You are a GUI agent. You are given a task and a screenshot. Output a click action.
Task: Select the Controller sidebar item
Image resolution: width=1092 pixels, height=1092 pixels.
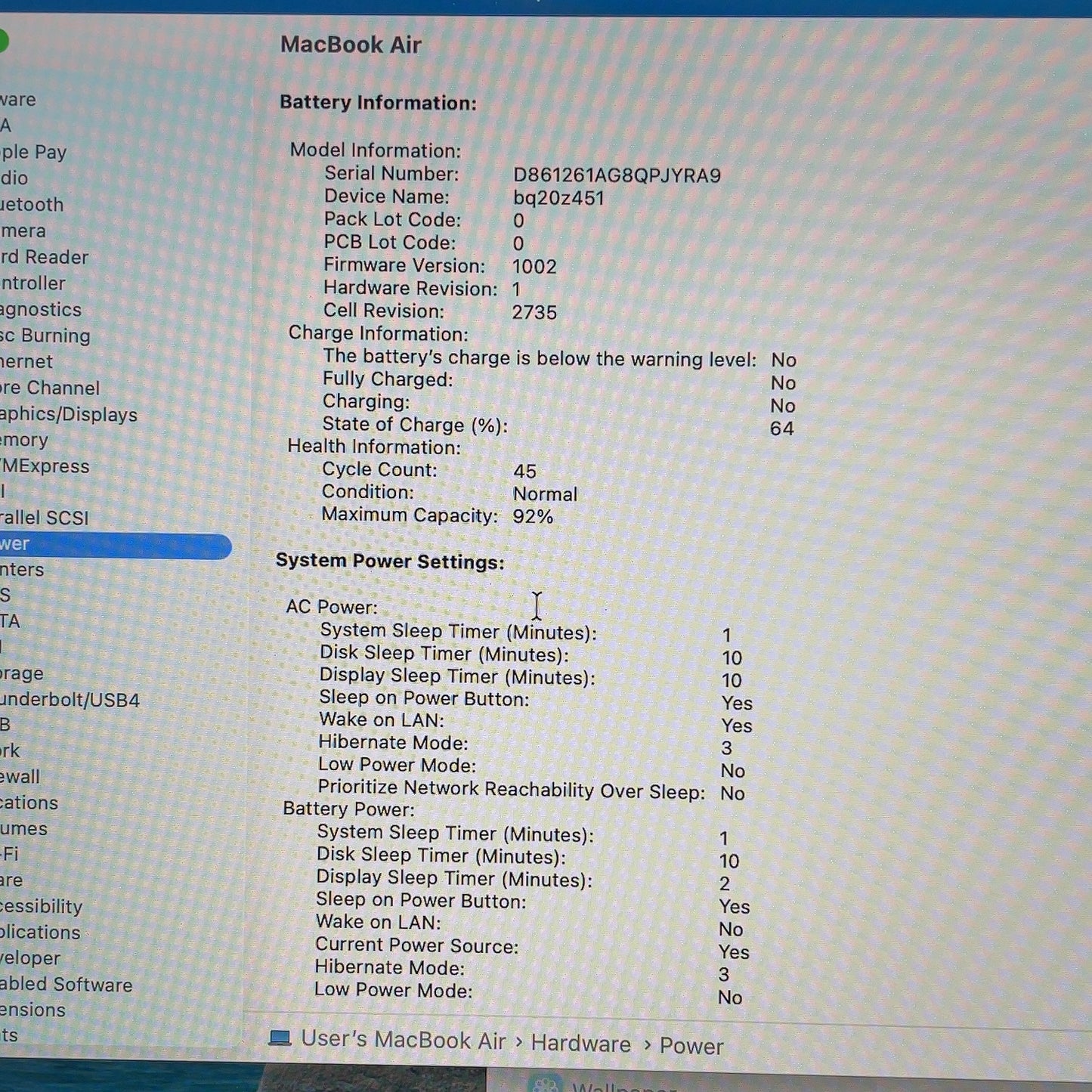[33, 283]
